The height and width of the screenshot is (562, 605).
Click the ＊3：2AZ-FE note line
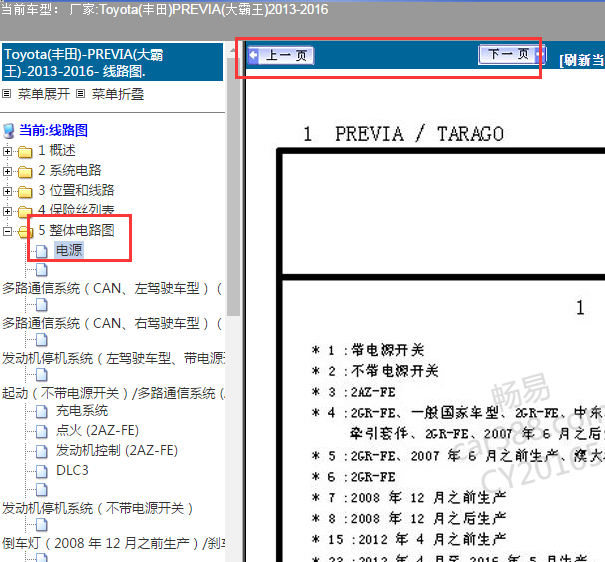point(353,392)
